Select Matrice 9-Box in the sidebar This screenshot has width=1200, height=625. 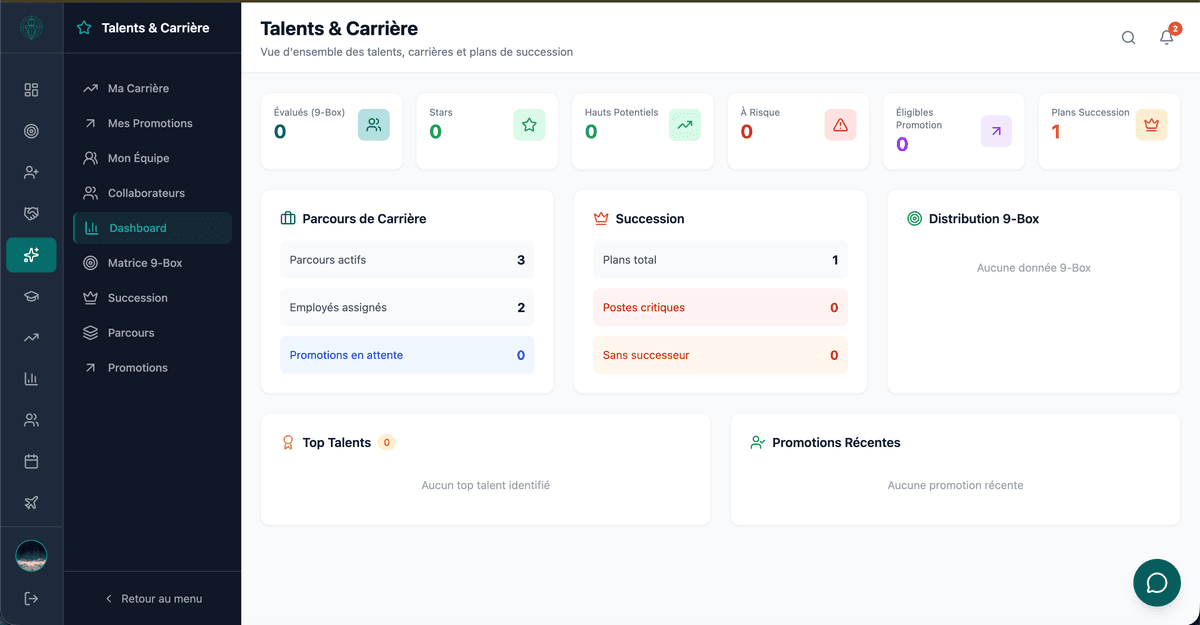click(144, 263)
